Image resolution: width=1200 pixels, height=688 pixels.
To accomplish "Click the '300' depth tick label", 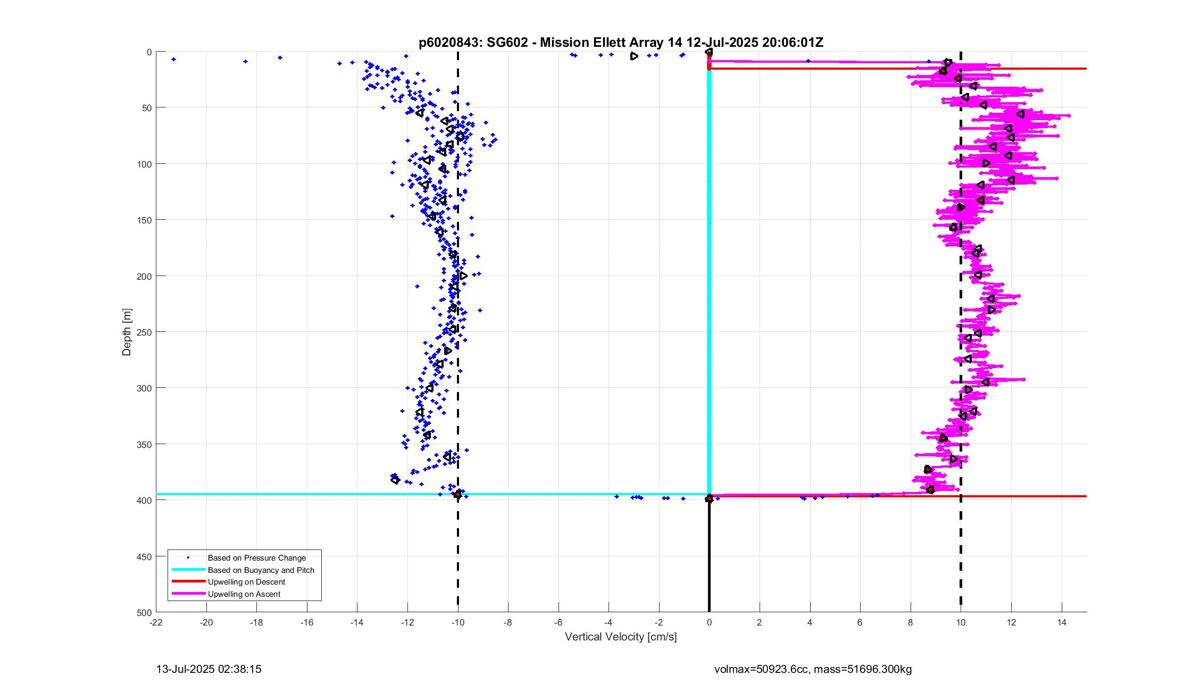I will tap(143, 388).
